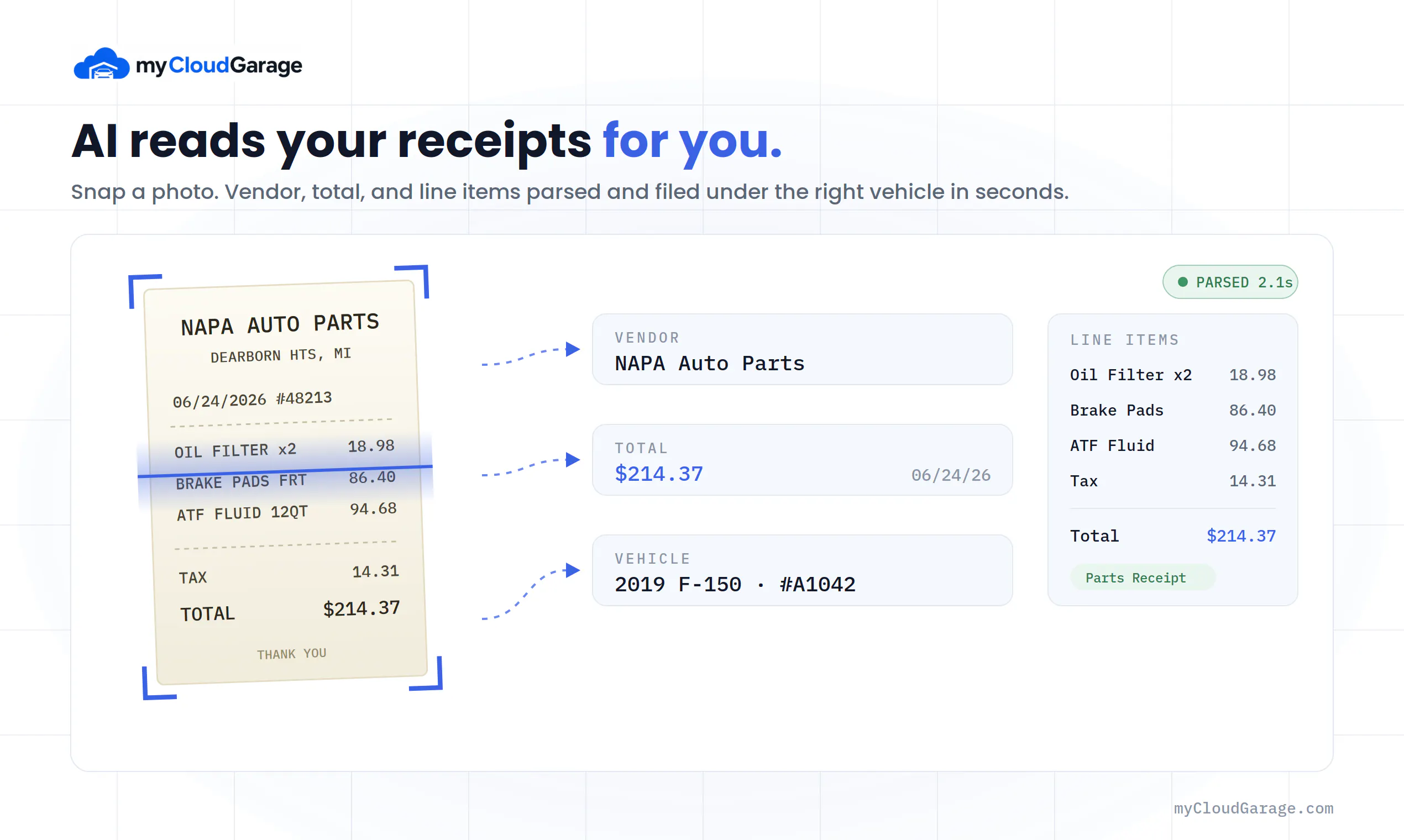Click the green dot in the PARSED badge
This screenshot has width=1404, height=840.
[1183, 282]
